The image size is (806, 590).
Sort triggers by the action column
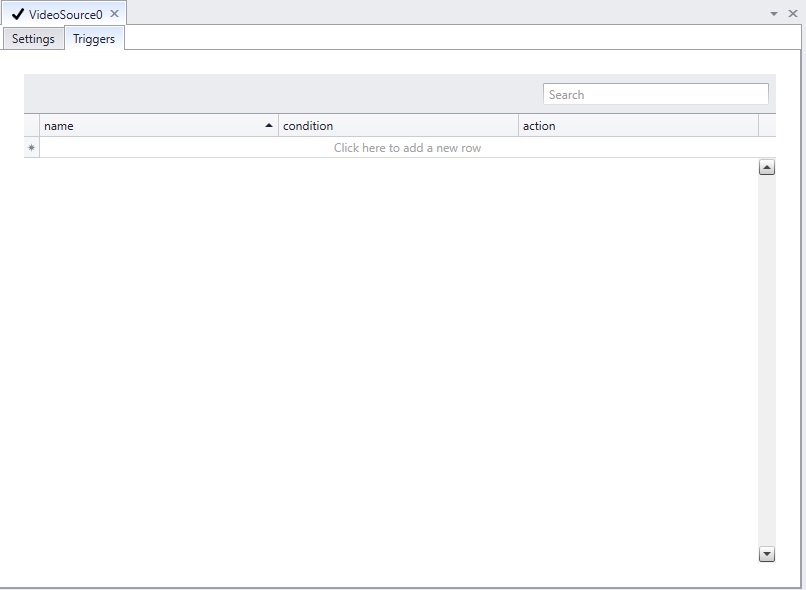coord(638,126)
